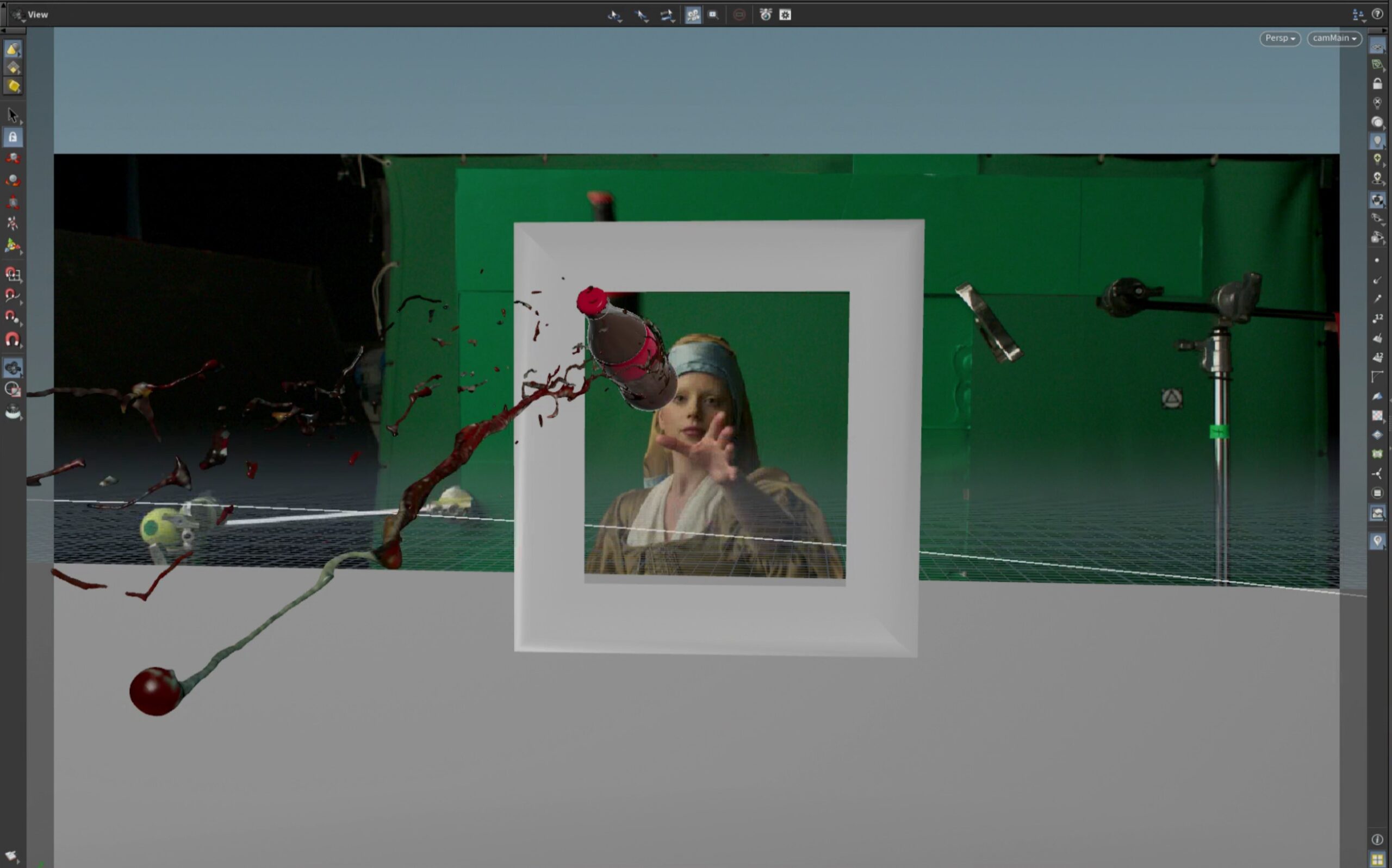The width and height of the screenshot is (1392, 868).
Task: Activate the Rotate tool icon
Action: [13, 180]
